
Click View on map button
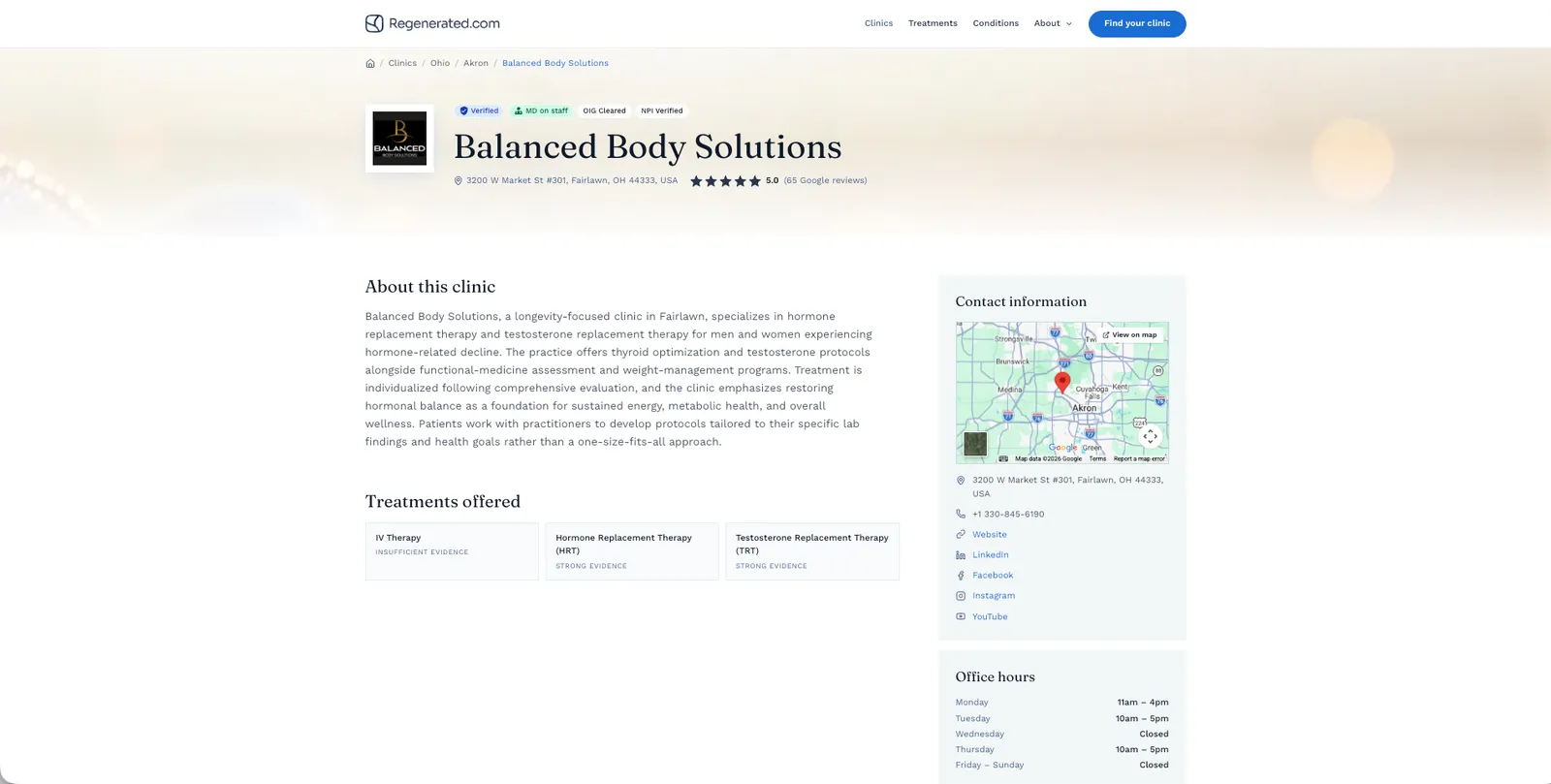tap(1129, 334)
